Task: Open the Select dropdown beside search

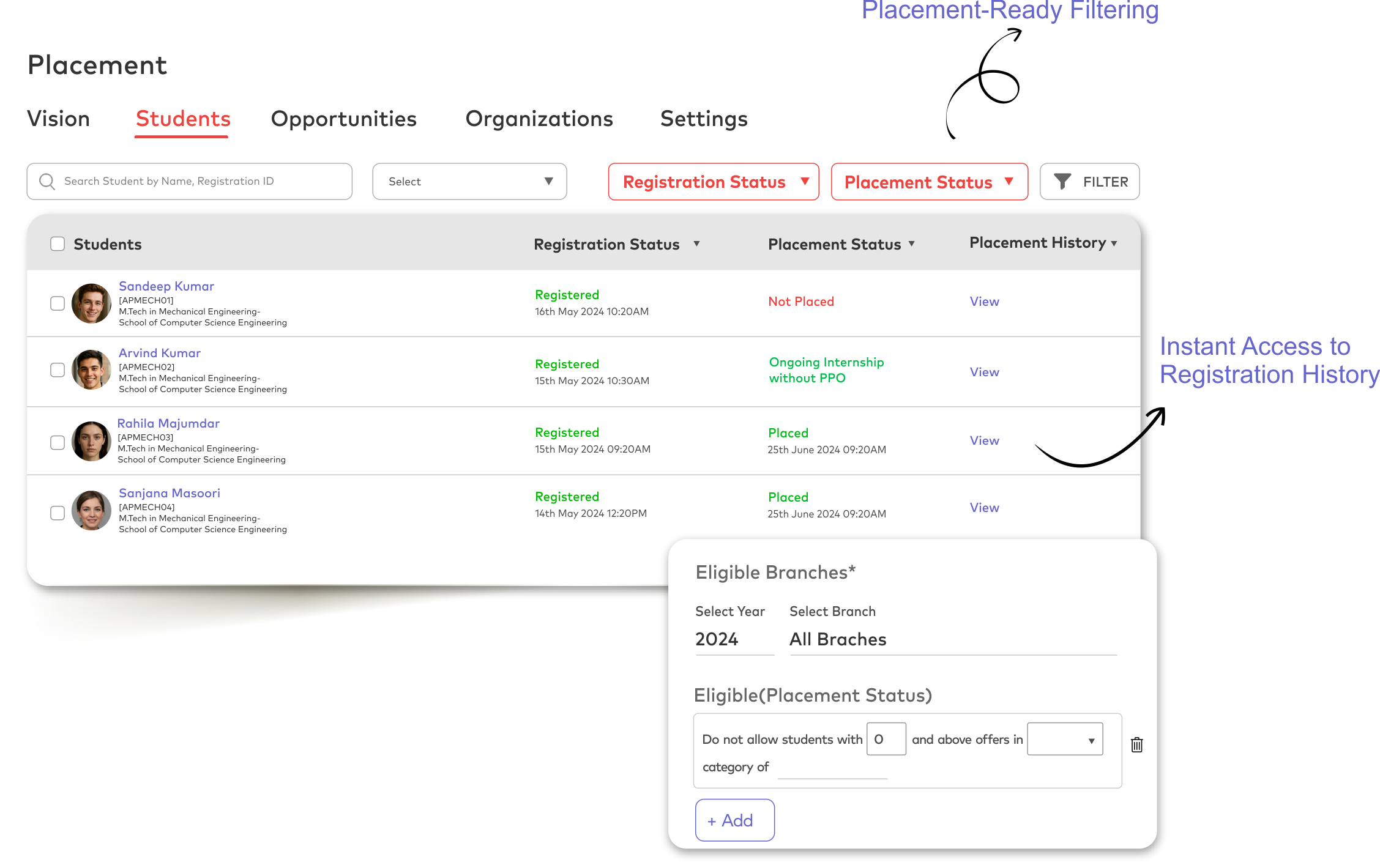Action: (469, 182)
